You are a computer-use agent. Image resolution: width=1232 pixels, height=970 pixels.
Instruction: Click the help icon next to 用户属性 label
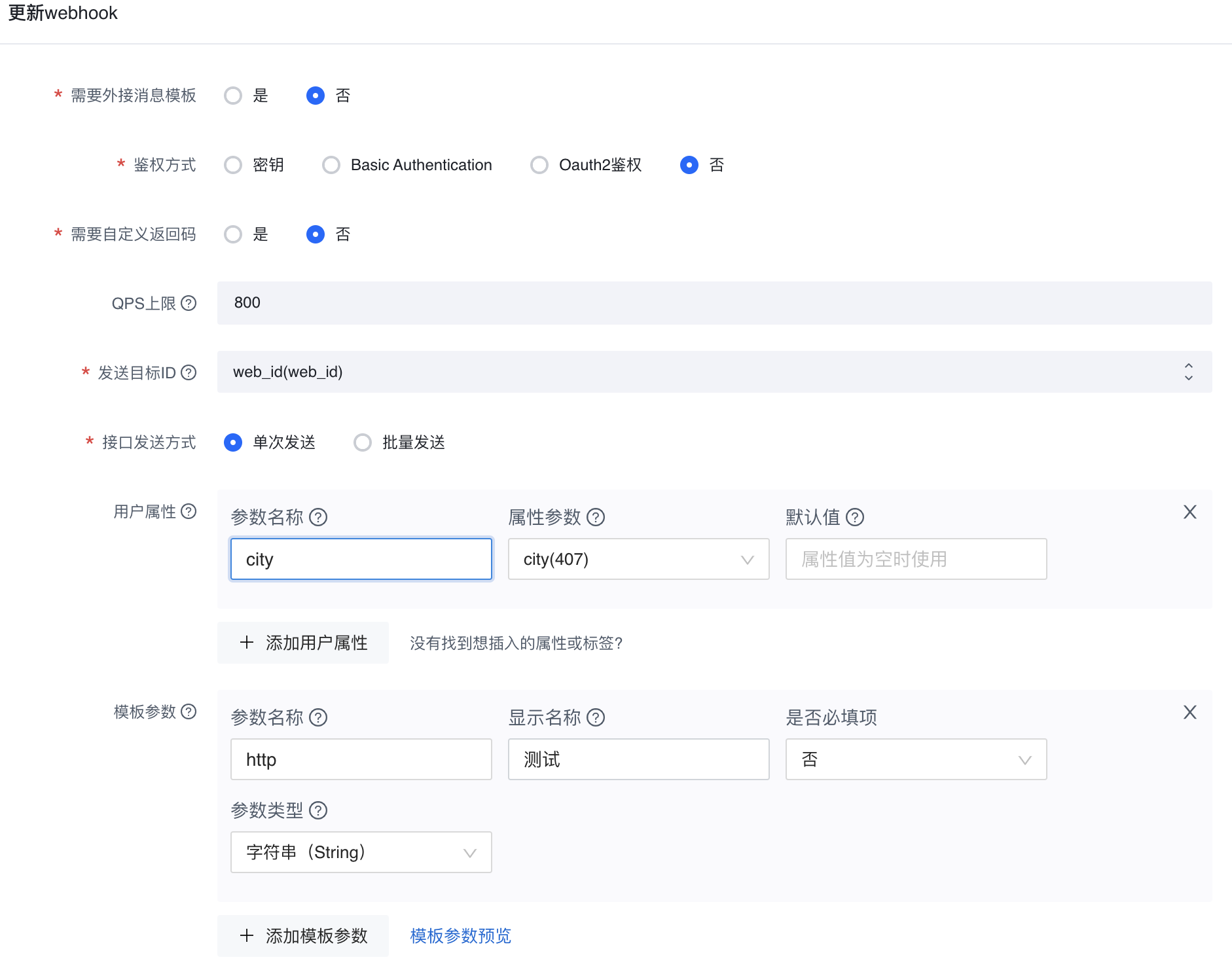point(189,511)
